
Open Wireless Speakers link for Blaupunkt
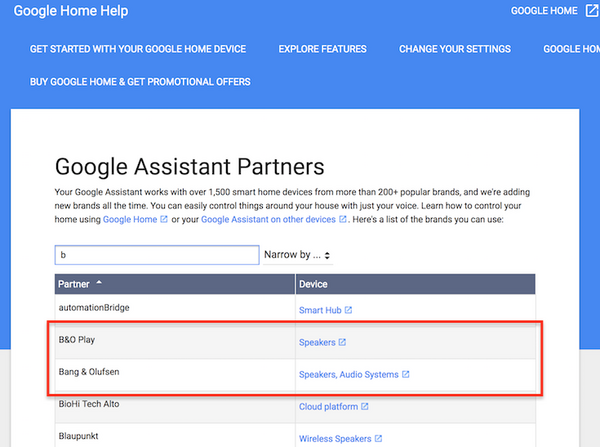pyautogui.click(x=334, y=439)
